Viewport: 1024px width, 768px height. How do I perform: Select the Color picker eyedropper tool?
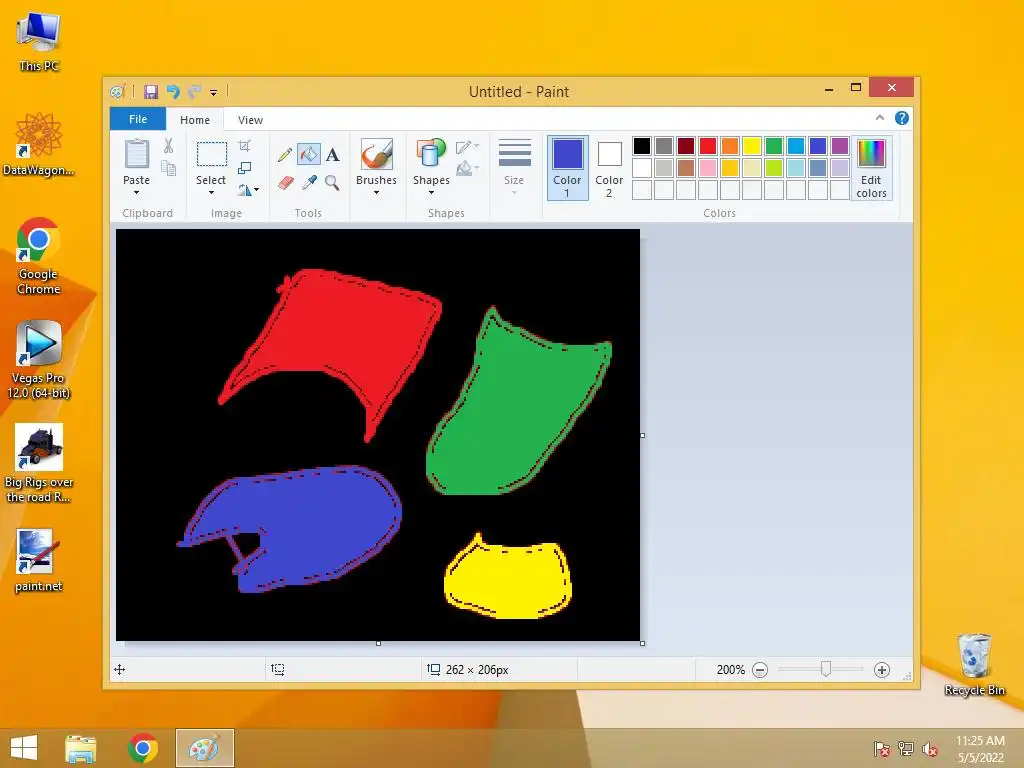tap(309, 183)
